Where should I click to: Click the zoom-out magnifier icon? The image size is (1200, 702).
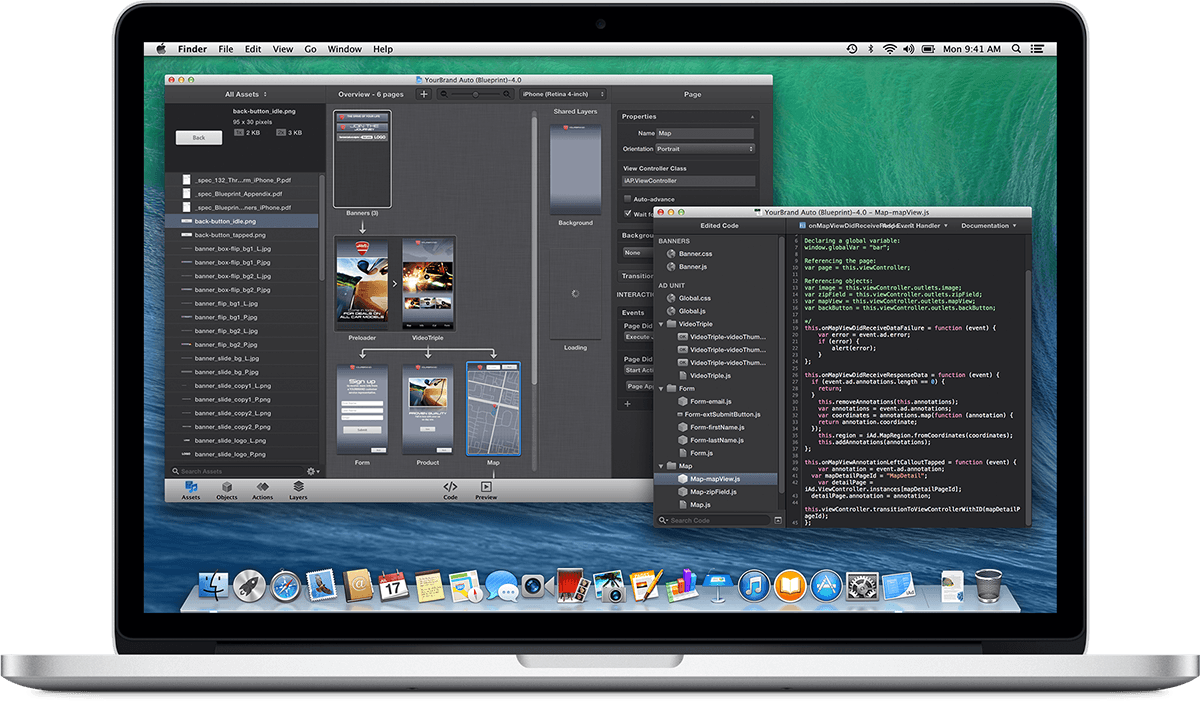click(x=443, y=94)
